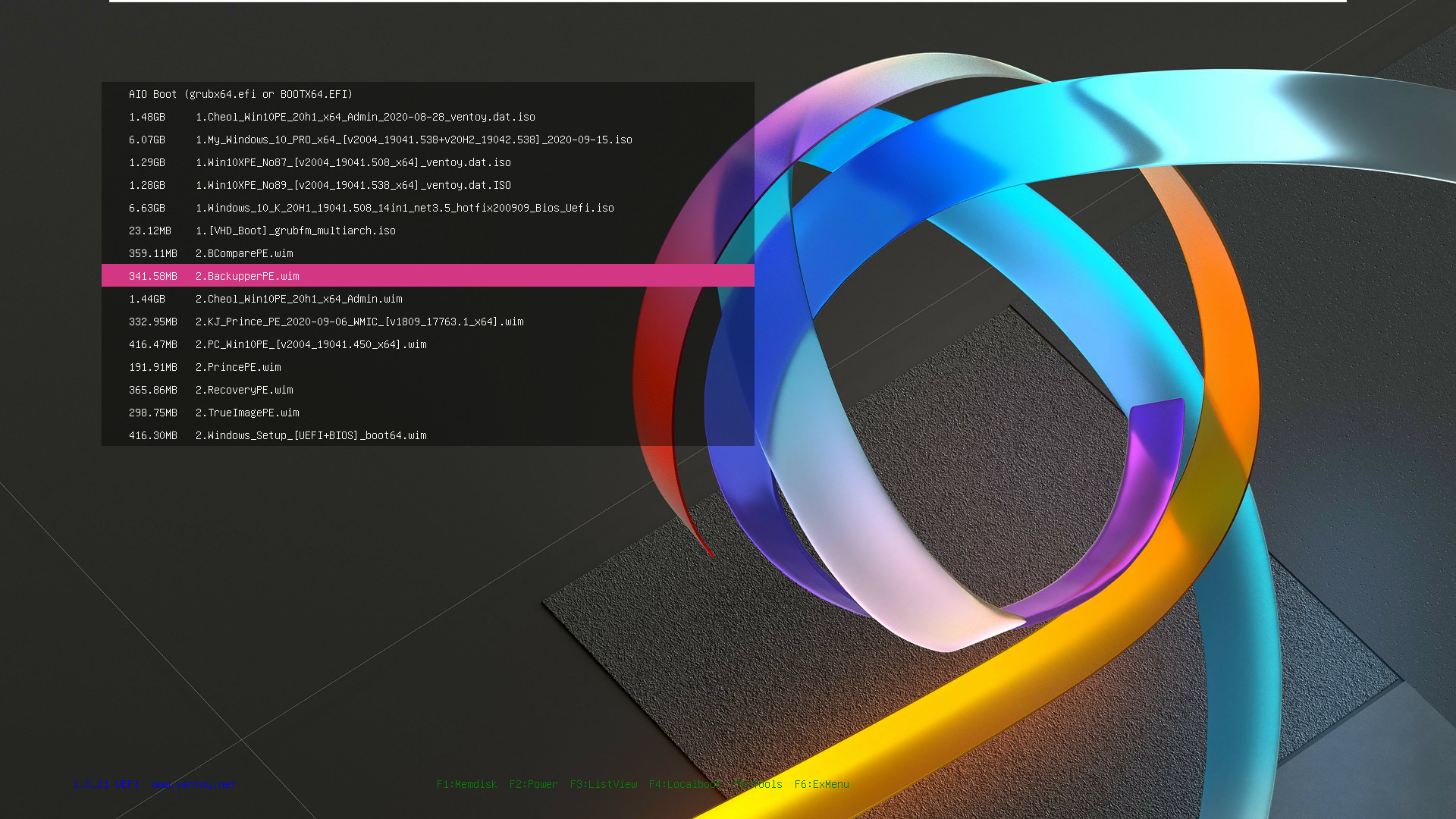Screen dimensions: 1456x819
Task: Open the F6:ExMenu option
Action: 821,785
